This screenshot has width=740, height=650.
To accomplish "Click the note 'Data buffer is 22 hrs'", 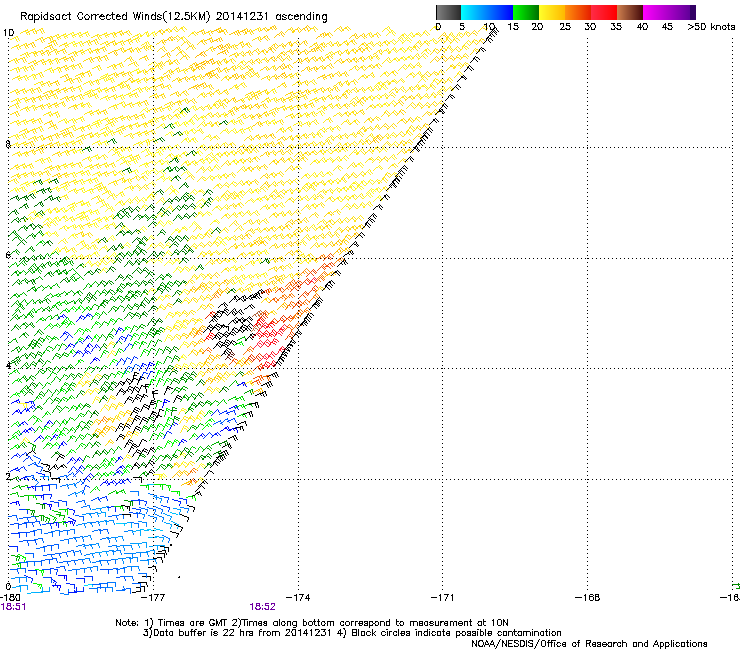I will pyautogui.click(x=203, y=633).
